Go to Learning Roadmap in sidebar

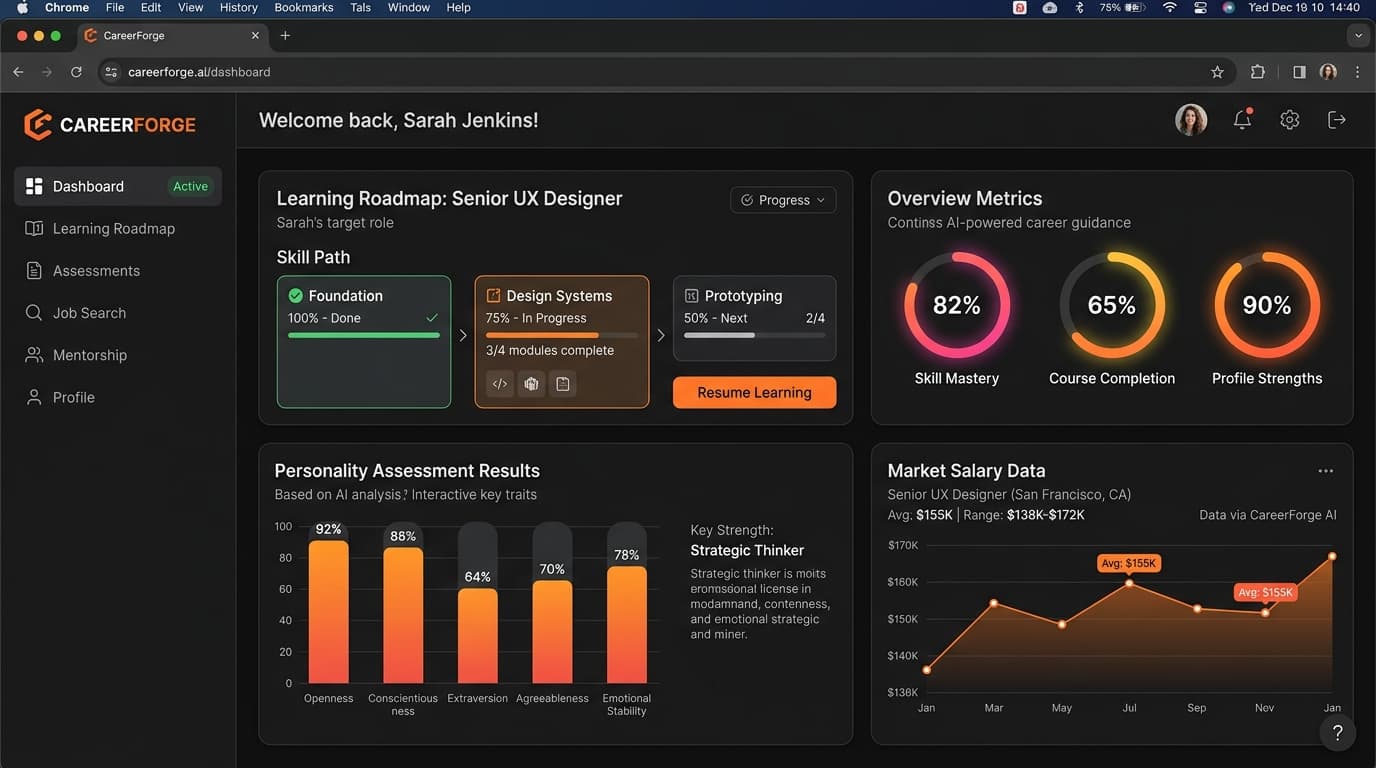(100, 228)
